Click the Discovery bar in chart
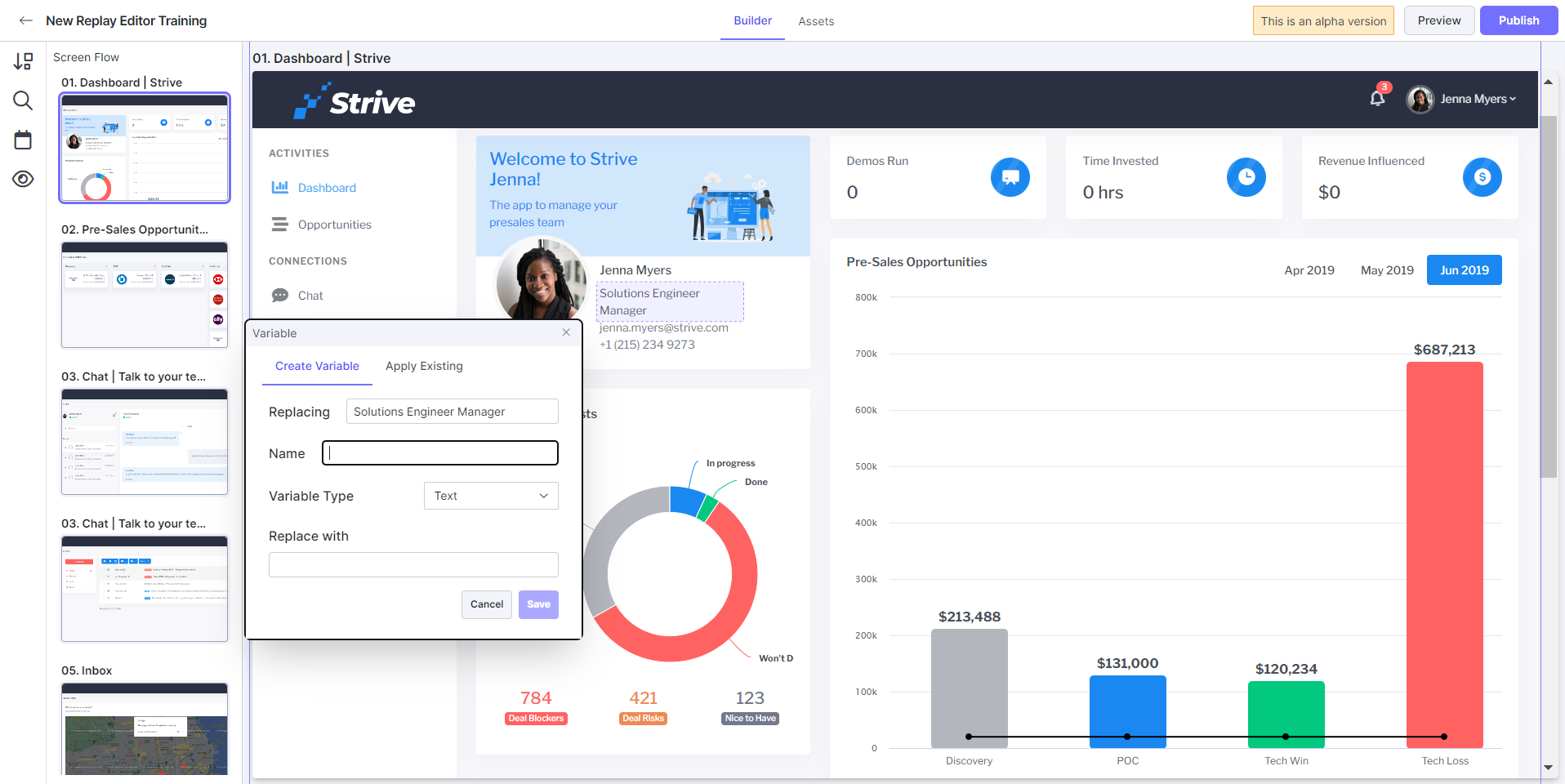1565x784 pixels. tap(970, 688)
